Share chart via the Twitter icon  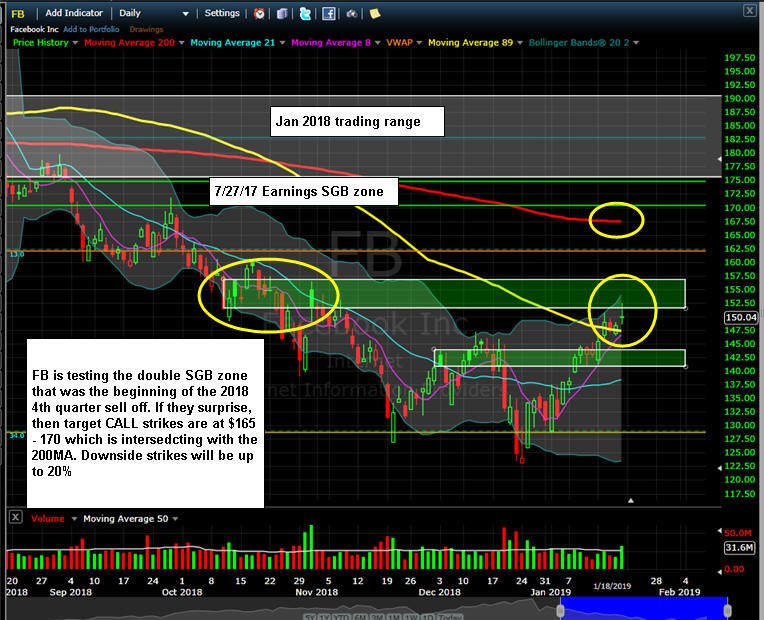[x=306, y=14]
